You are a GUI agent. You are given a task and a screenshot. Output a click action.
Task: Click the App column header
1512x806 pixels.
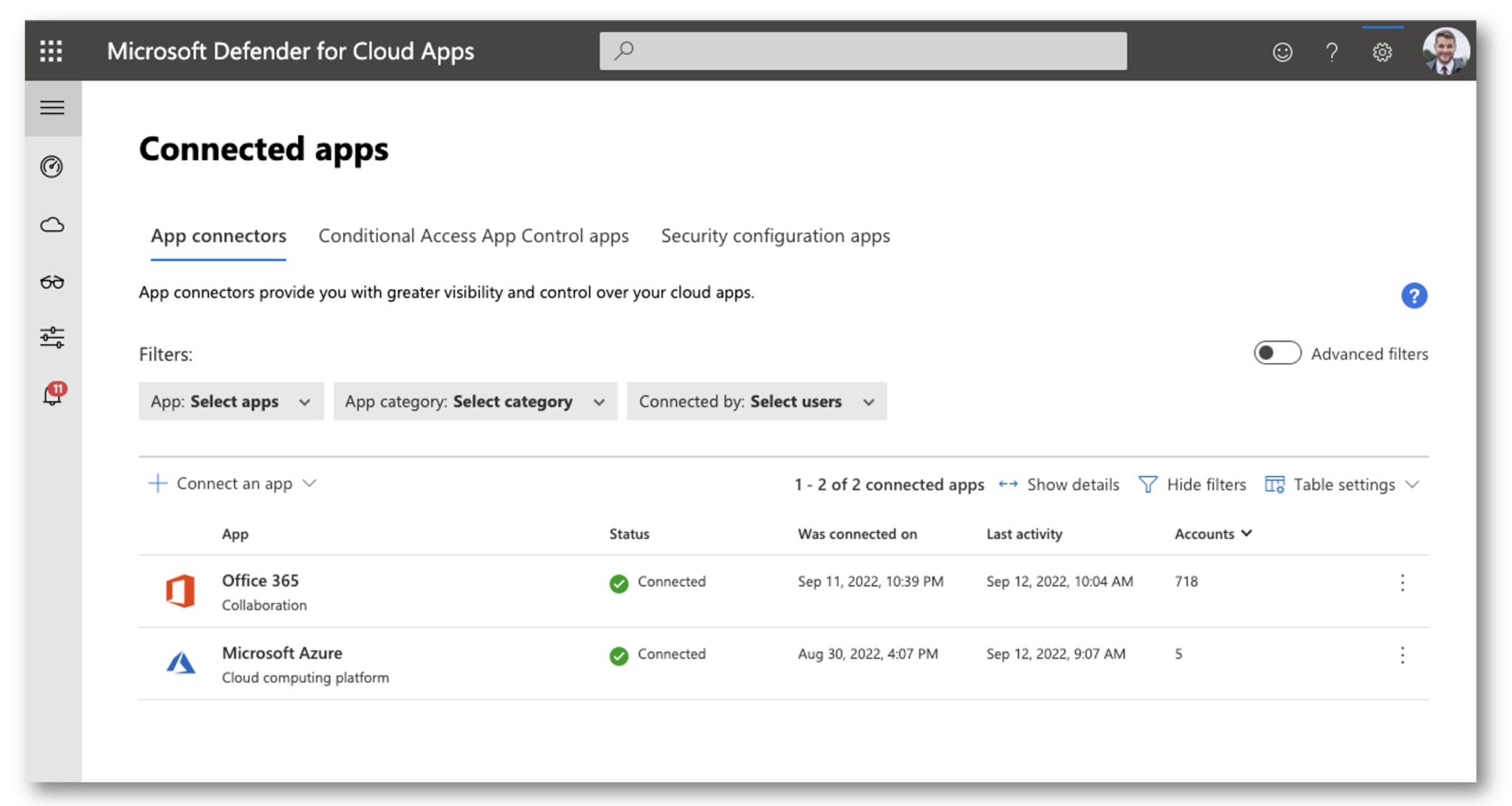pyautogui.click(x=235, y=534)
